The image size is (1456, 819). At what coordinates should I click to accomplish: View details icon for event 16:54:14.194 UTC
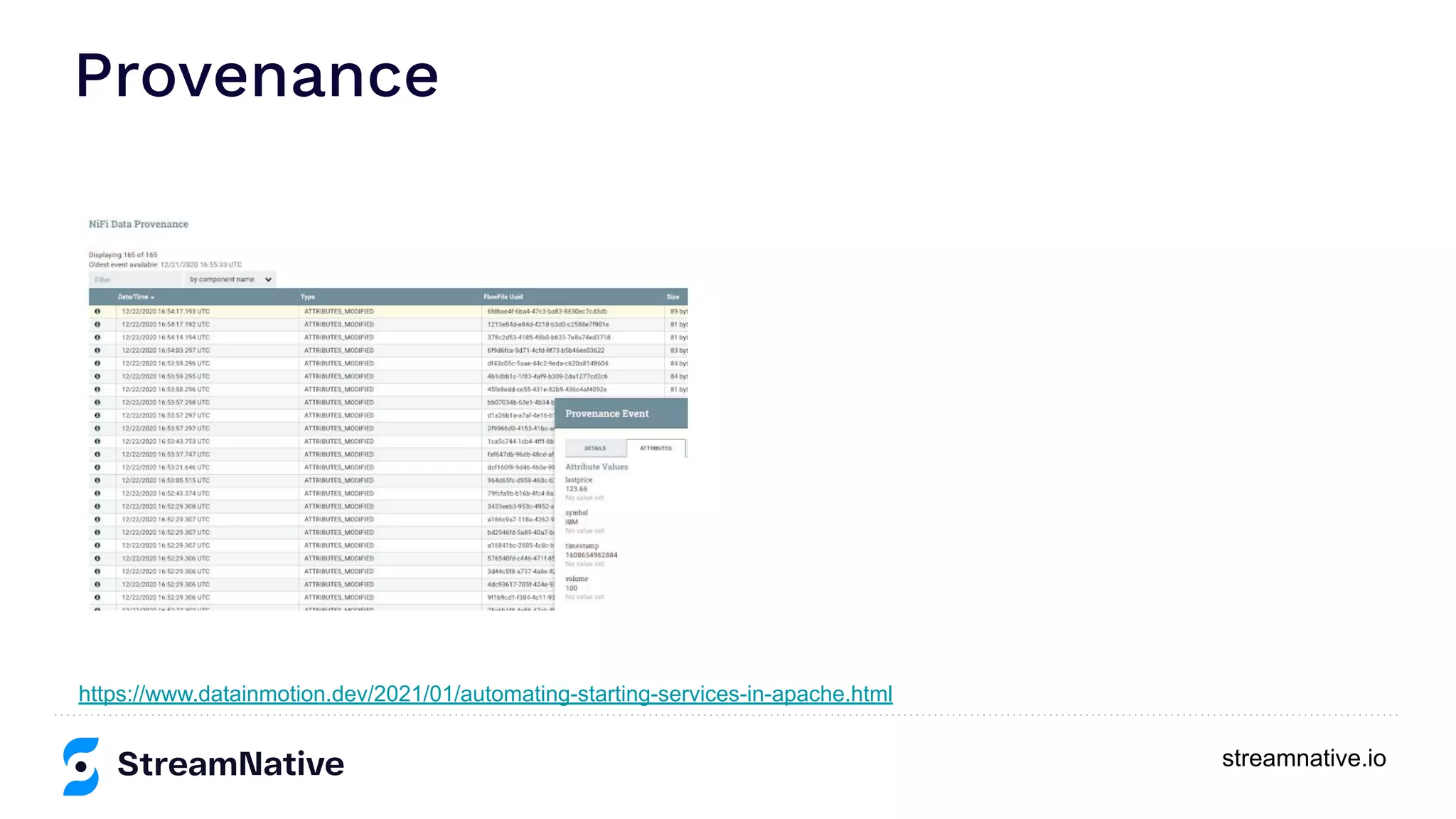tap(97, 338)
